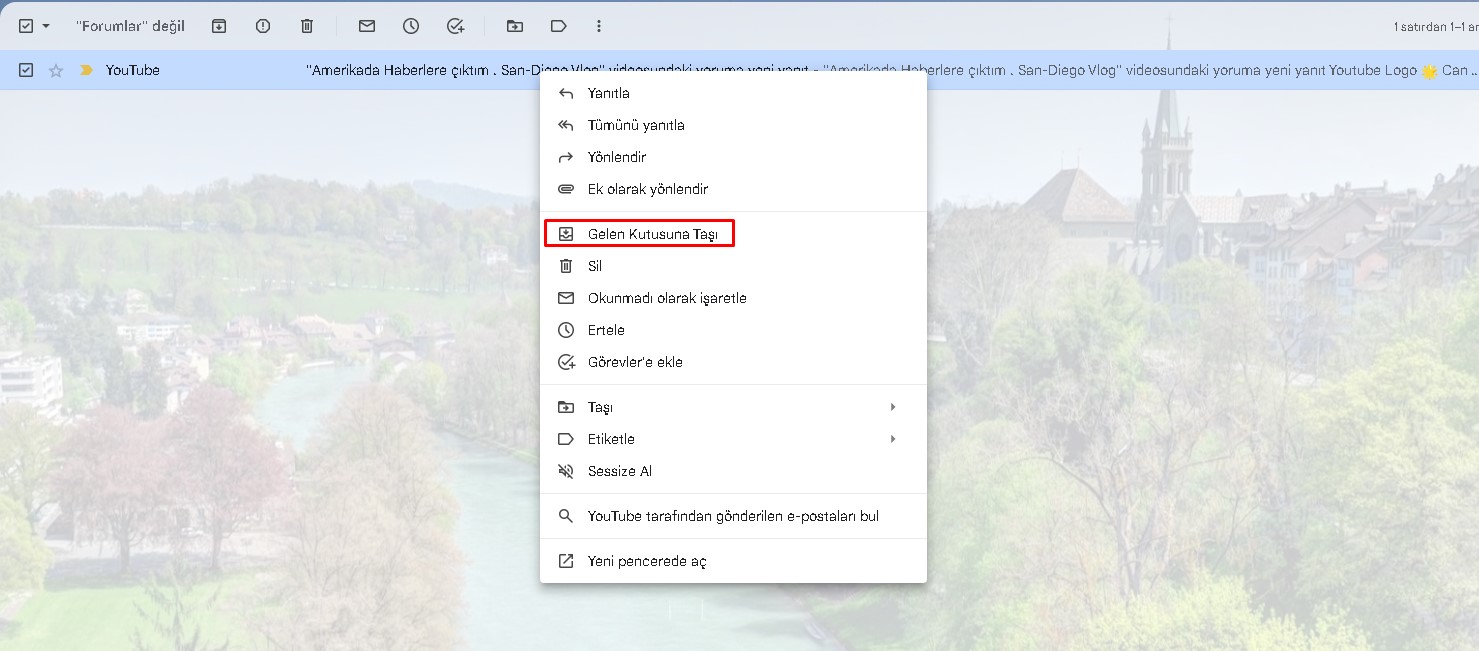Open the snooze clock icon
The width and height of the screenshot is (1479, 651).
point(411,25)
